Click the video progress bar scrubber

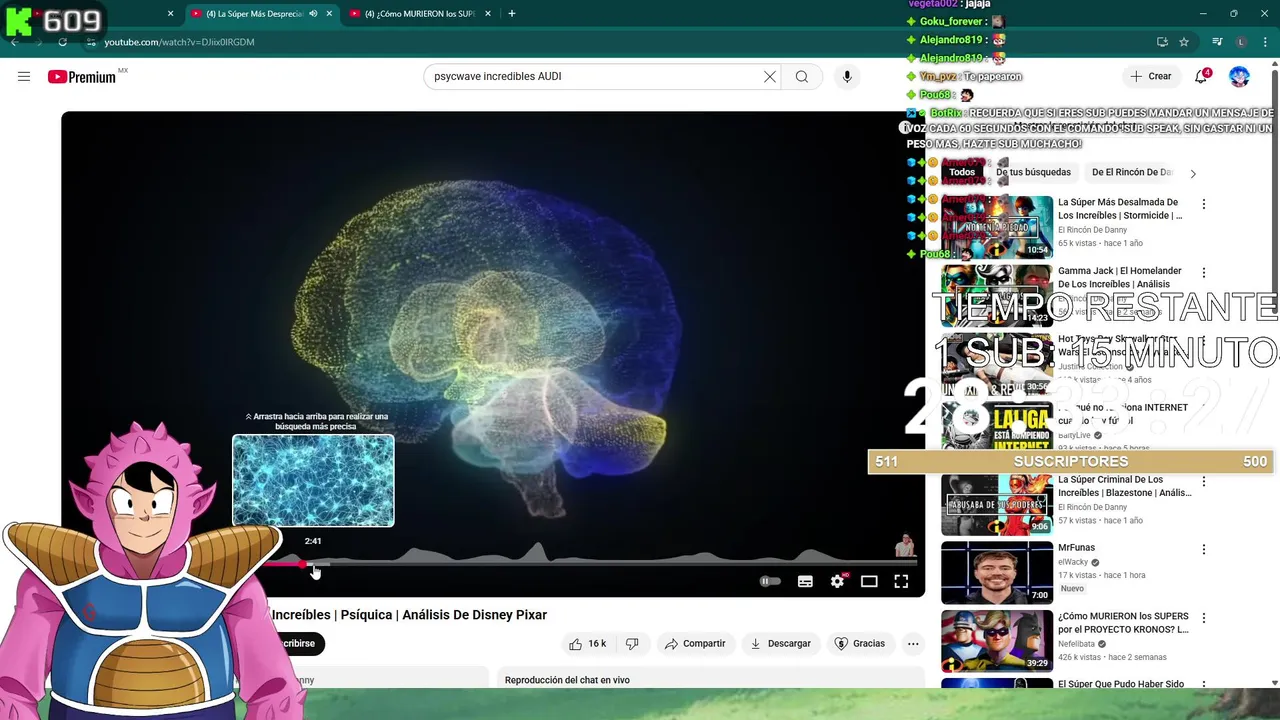[x=305, y=564]
